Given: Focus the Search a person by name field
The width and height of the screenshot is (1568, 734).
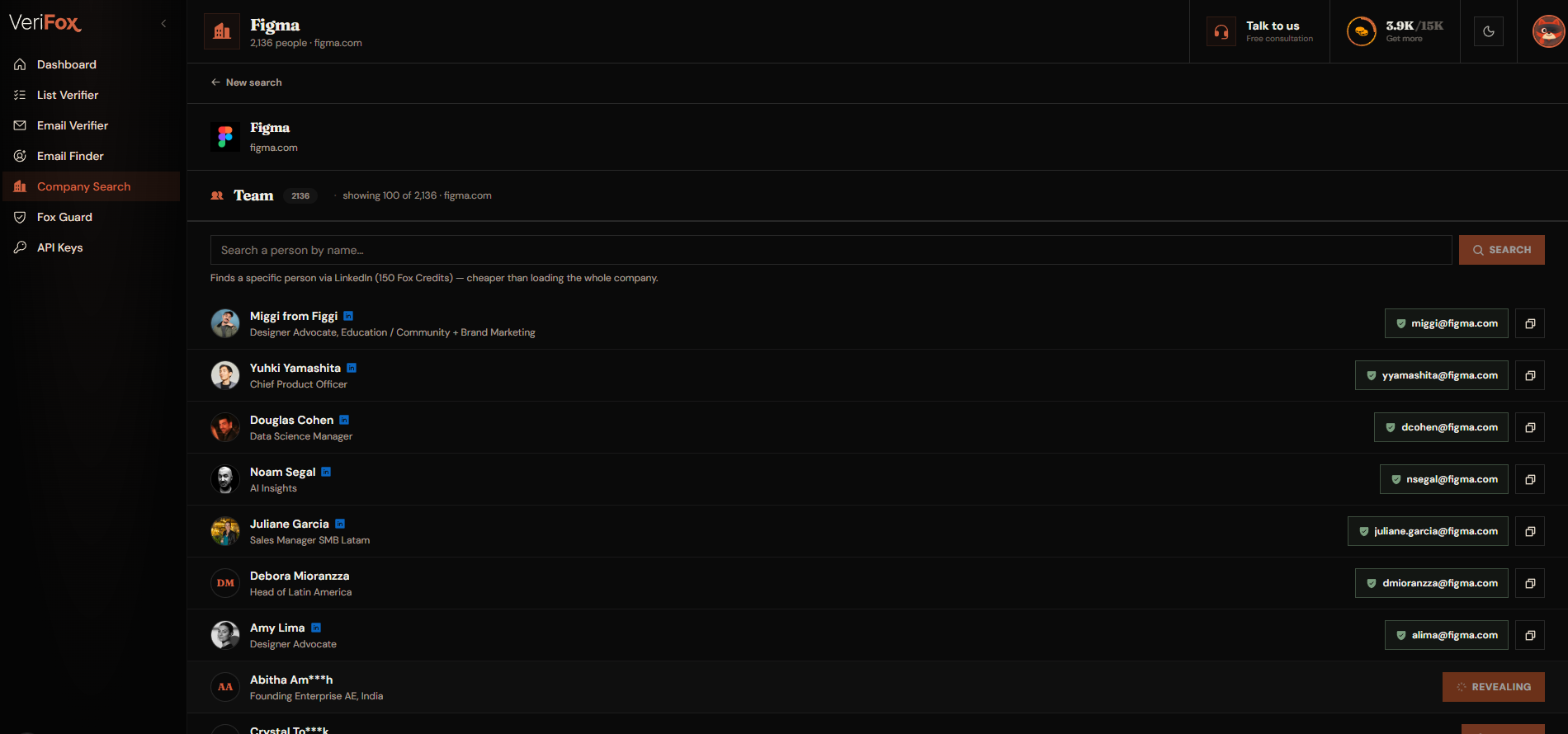Looking at the screenshot, I should [831, 250].
